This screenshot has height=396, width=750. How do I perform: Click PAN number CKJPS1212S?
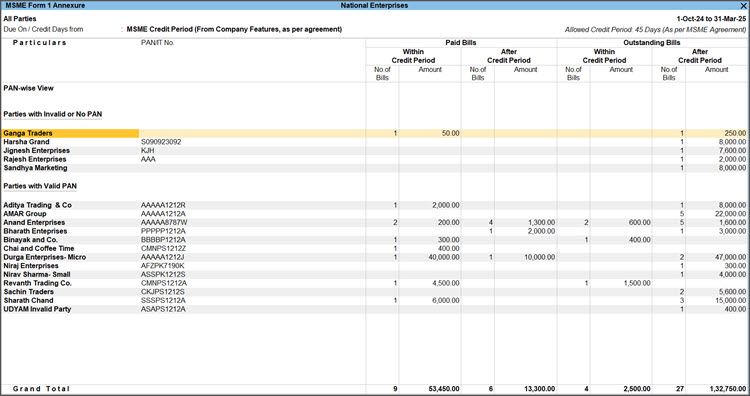163,292
